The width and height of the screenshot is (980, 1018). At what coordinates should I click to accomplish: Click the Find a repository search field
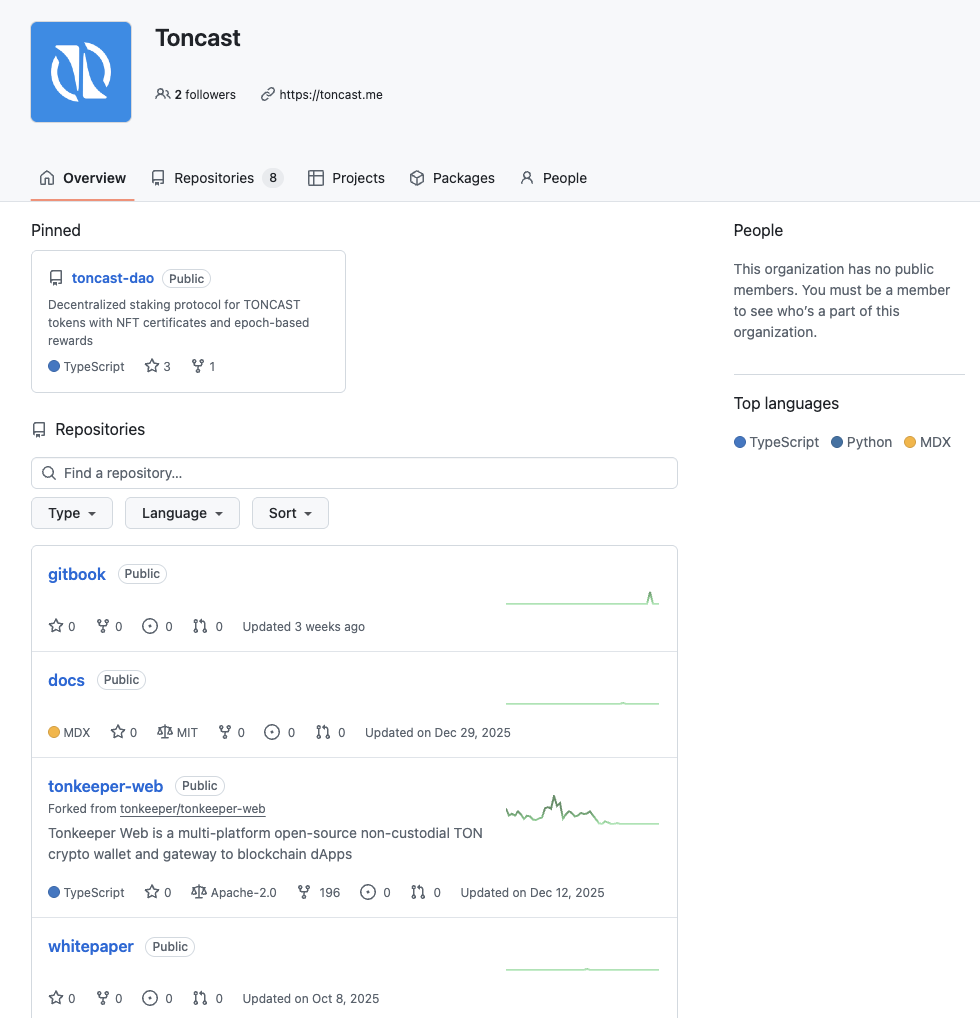pos(354,472)
